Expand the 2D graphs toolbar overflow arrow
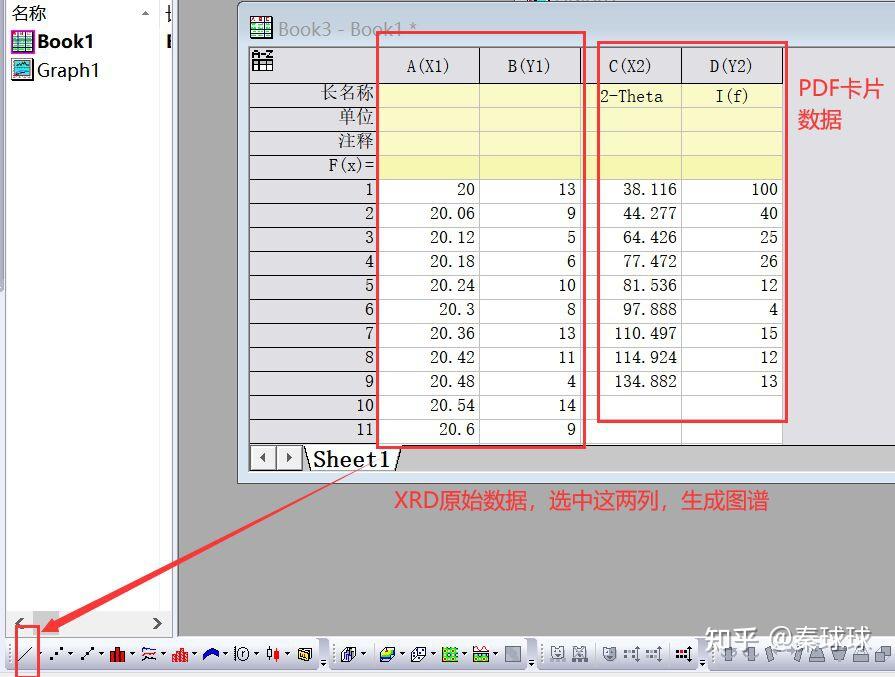 324,662
